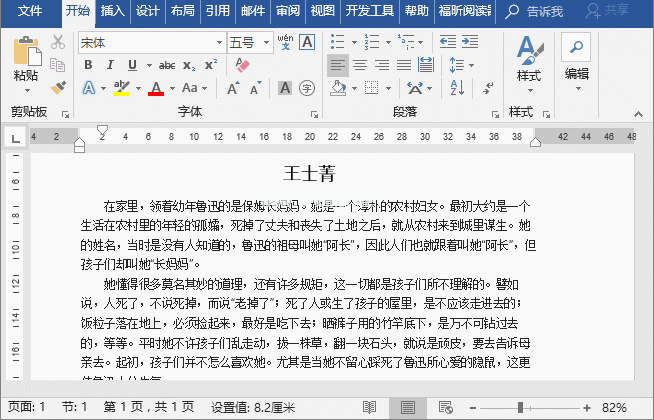Switch to Web Layout view
The width and height of the screenshot is (654, 420).
445,407
